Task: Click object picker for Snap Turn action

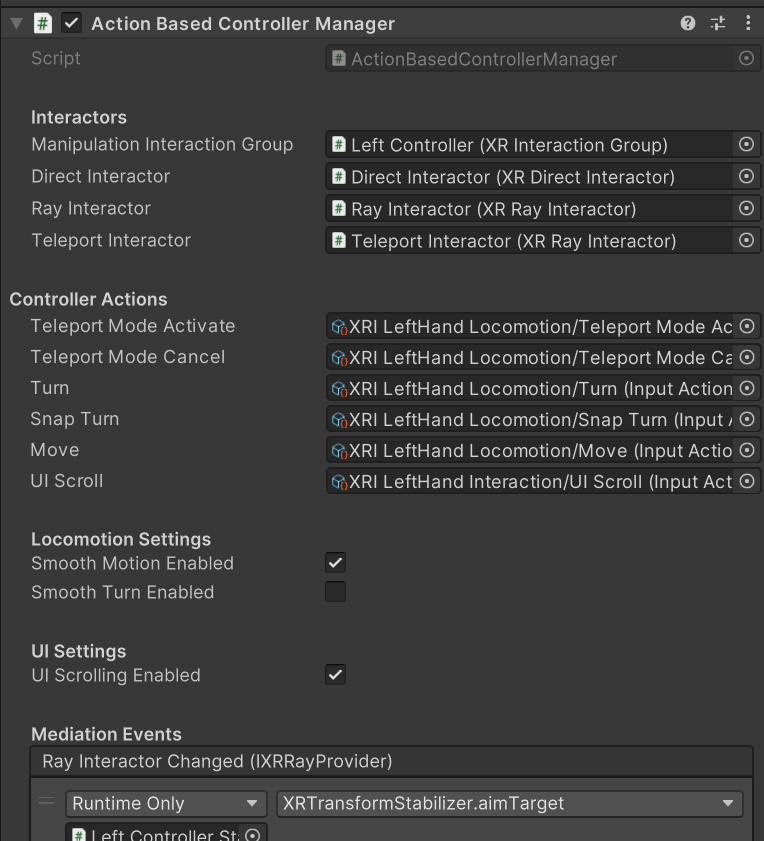Action: [x=746, y=420]
